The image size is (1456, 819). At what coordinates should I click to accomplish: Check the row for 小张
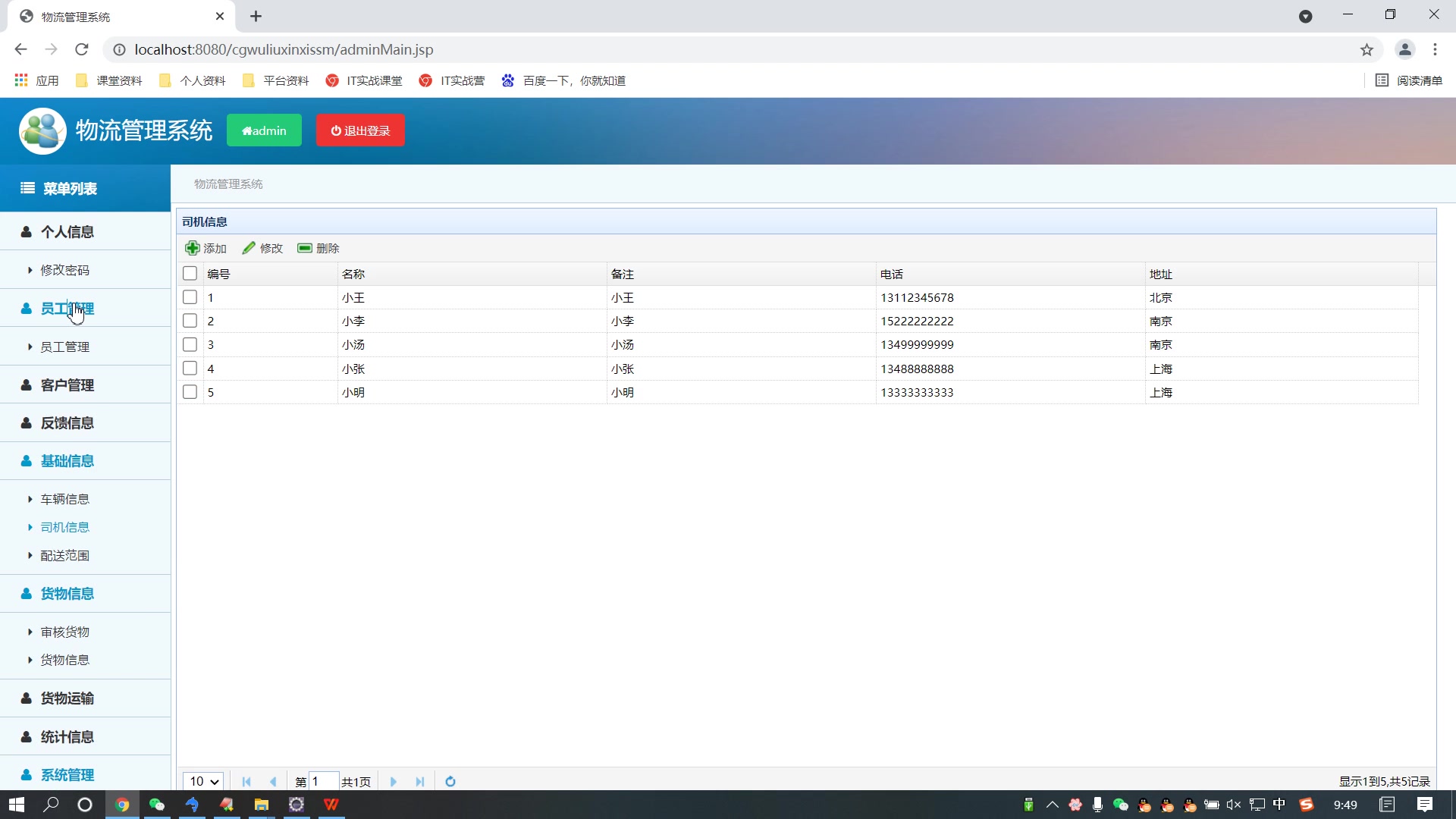coord(190,369)
